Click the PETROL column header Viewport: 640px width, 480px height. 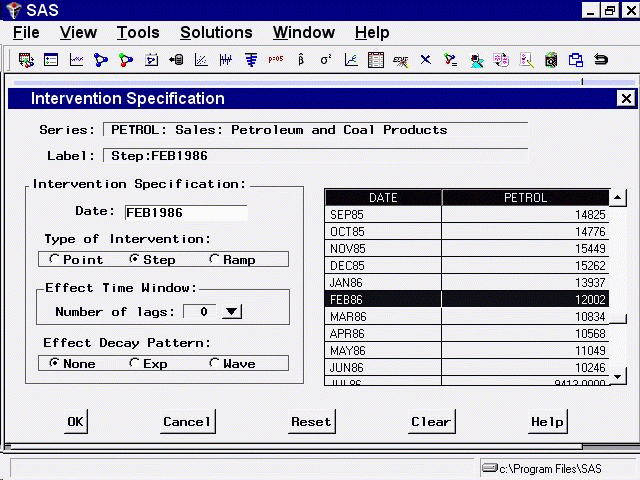tap(525, 198)
